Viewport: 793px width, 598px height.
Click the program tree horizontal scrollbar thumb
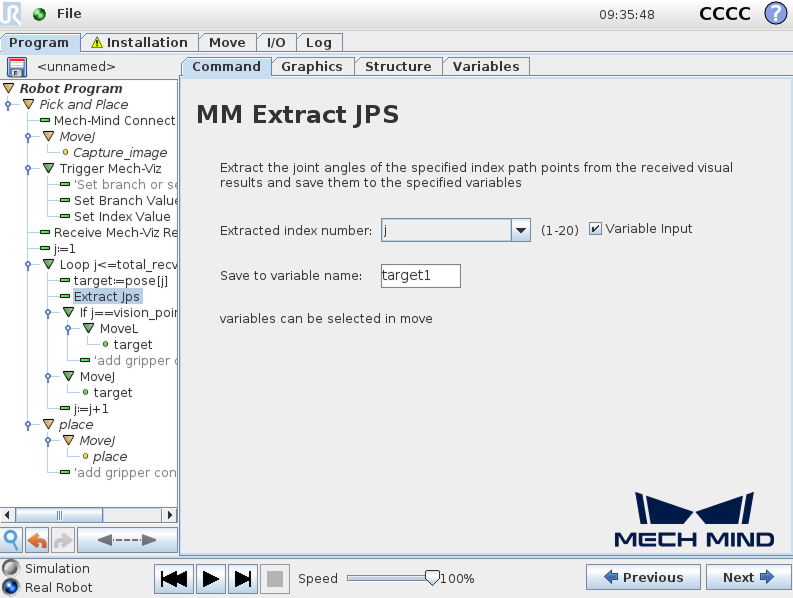59,515
